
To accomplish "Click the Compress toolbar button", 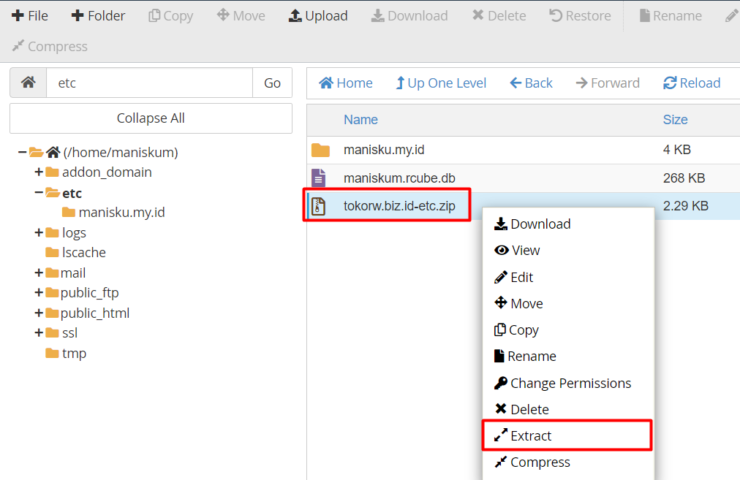I will [50, 46].
